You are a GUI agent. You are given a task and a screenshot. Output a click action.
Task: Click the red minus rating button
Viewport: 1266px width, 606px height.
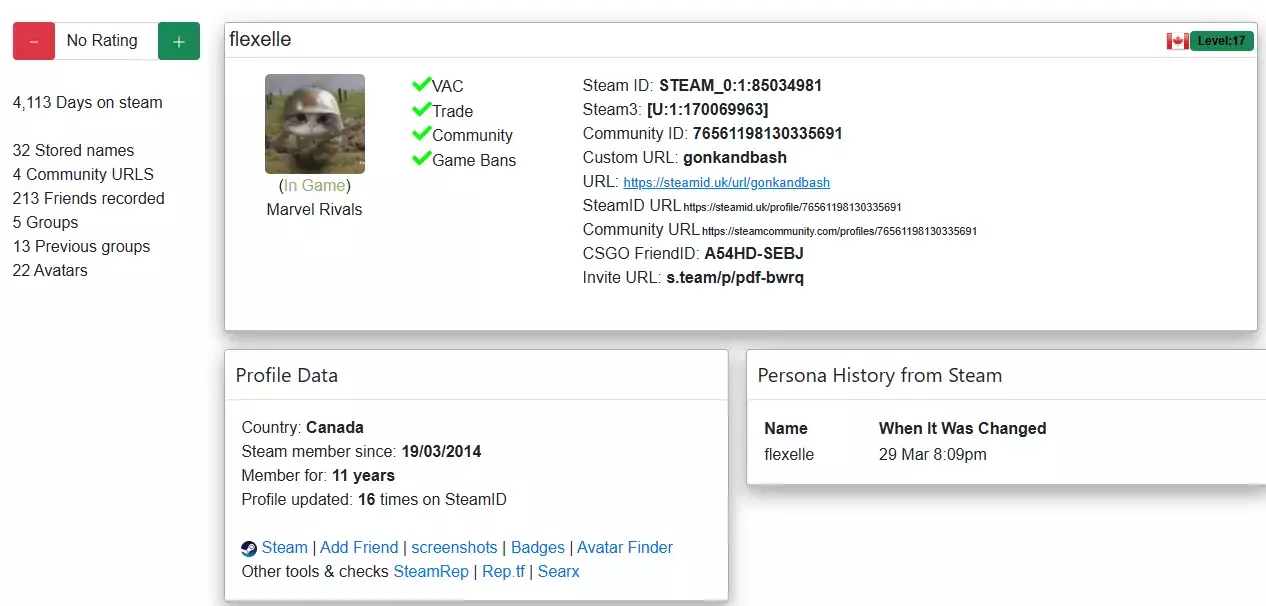click(33, 41)
